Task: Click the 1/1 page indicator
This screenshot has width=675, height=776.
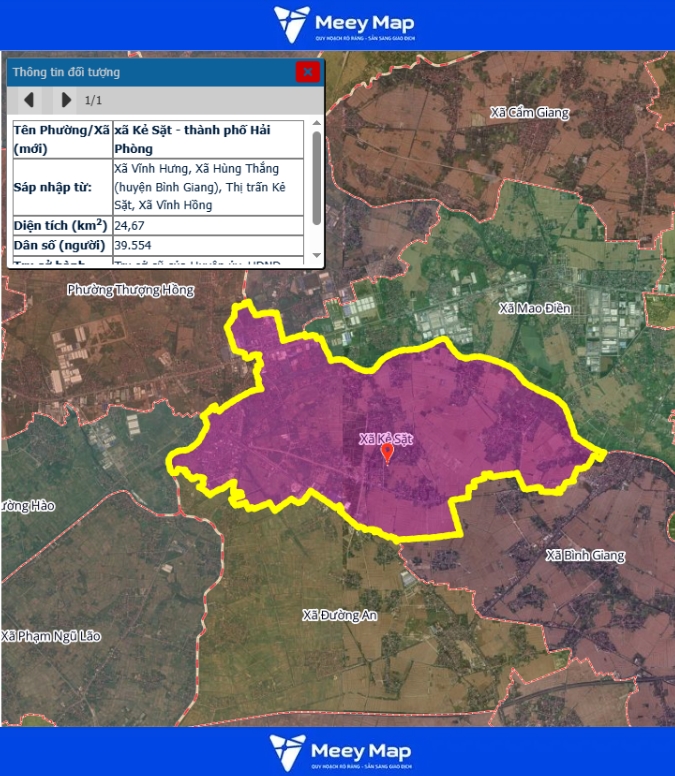Action: [x=93, y=100]
